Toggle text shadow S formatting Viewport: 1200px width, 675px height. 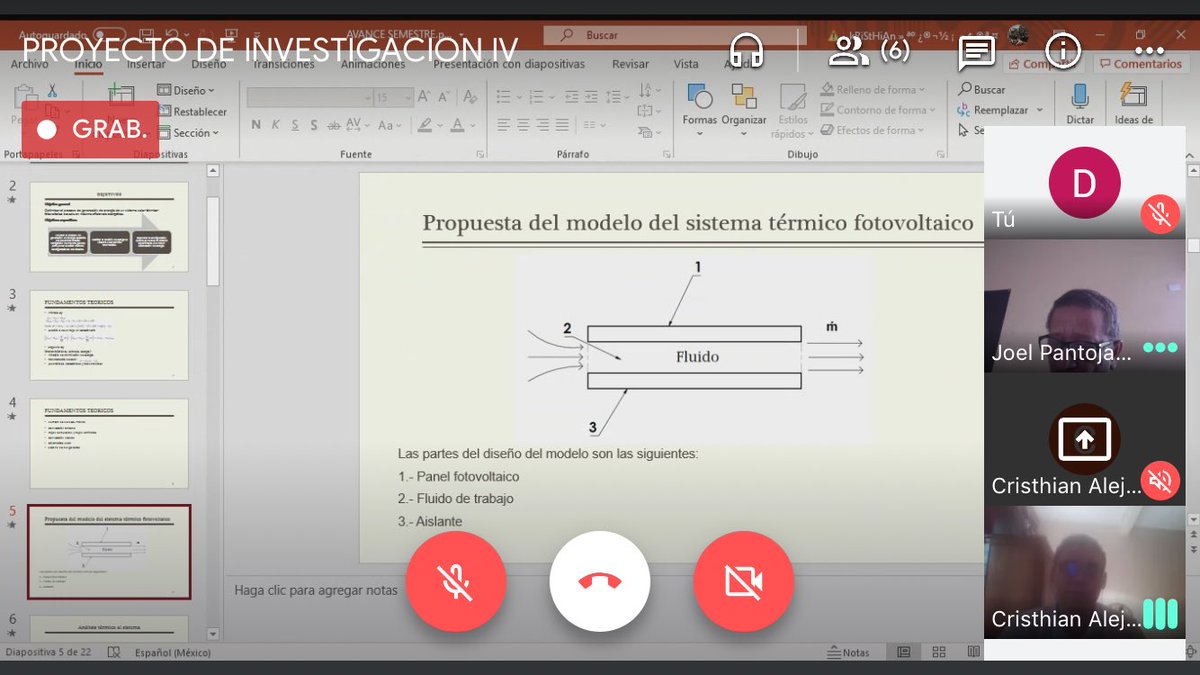[314, 125]
